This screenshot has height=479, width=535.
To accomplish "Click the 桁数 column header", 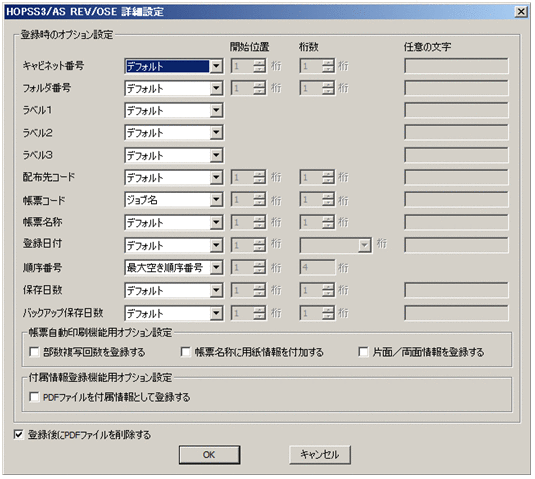I will click(309, 47).
